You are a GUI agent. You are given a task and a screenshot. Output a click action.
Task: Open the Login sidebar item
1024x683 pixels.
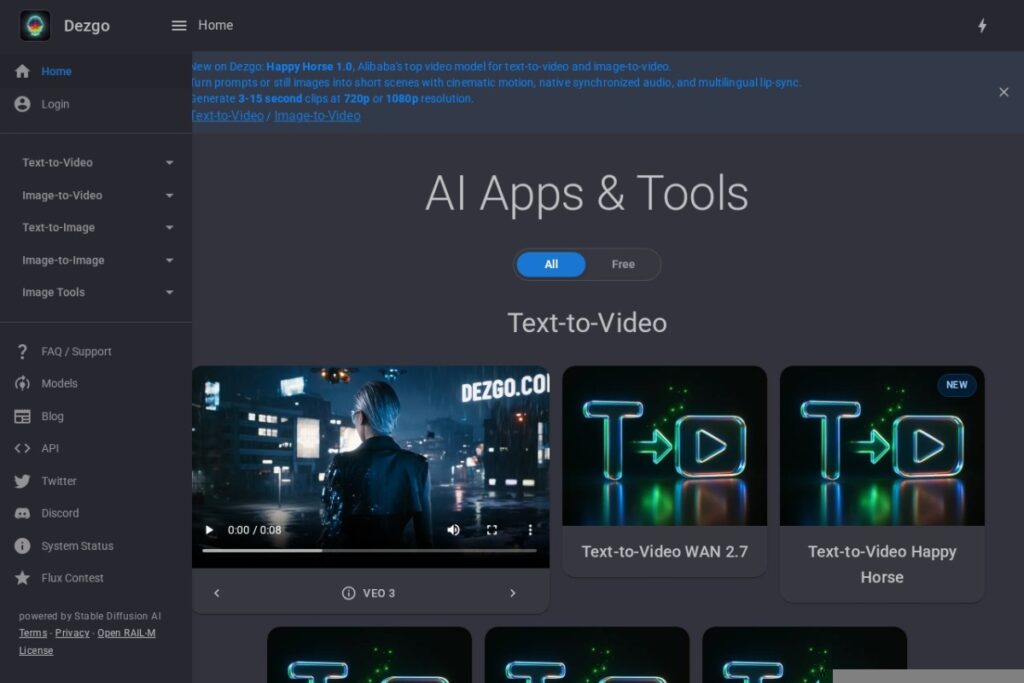[x=96, y=104]
